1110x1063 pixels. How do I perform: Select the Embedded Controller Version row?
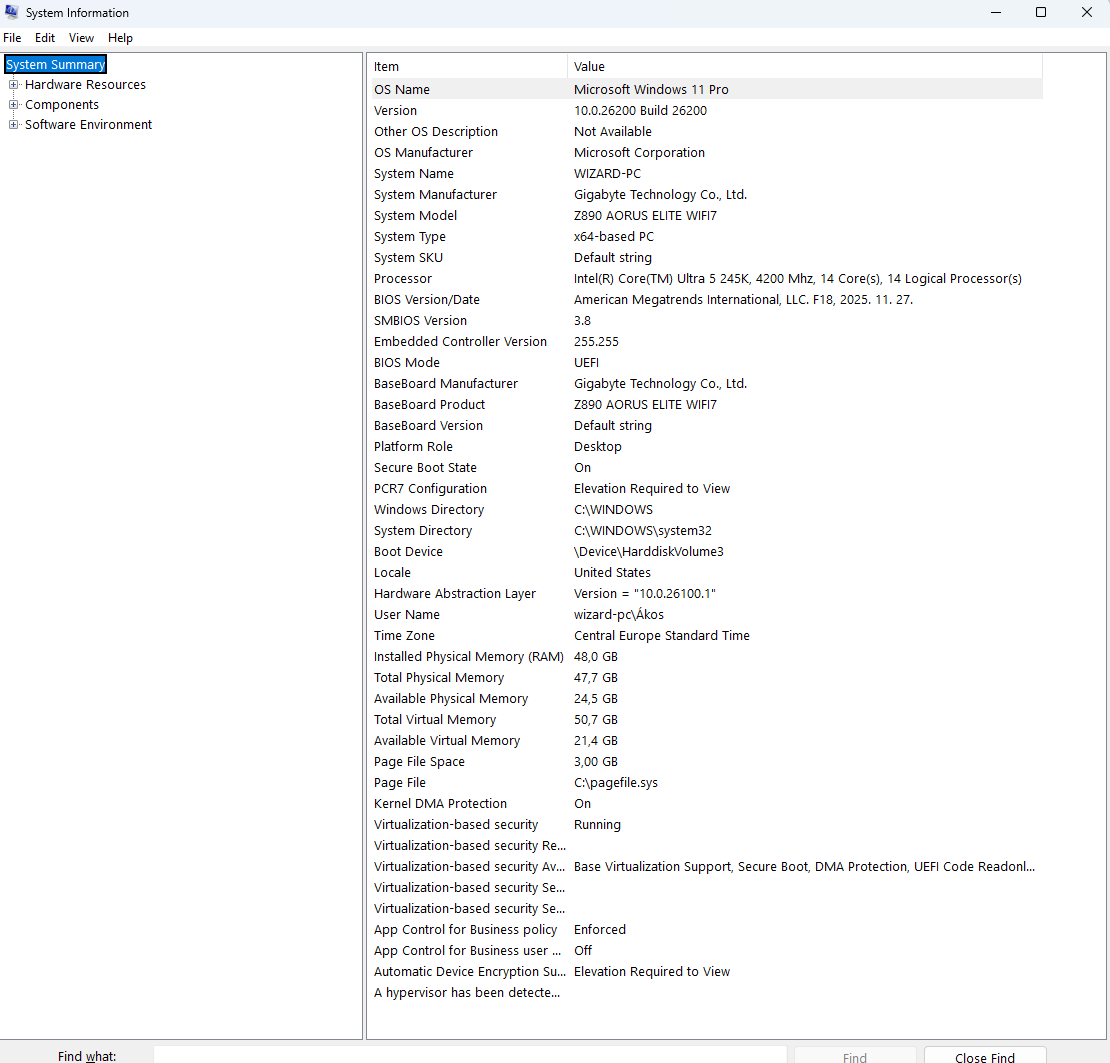706,341
